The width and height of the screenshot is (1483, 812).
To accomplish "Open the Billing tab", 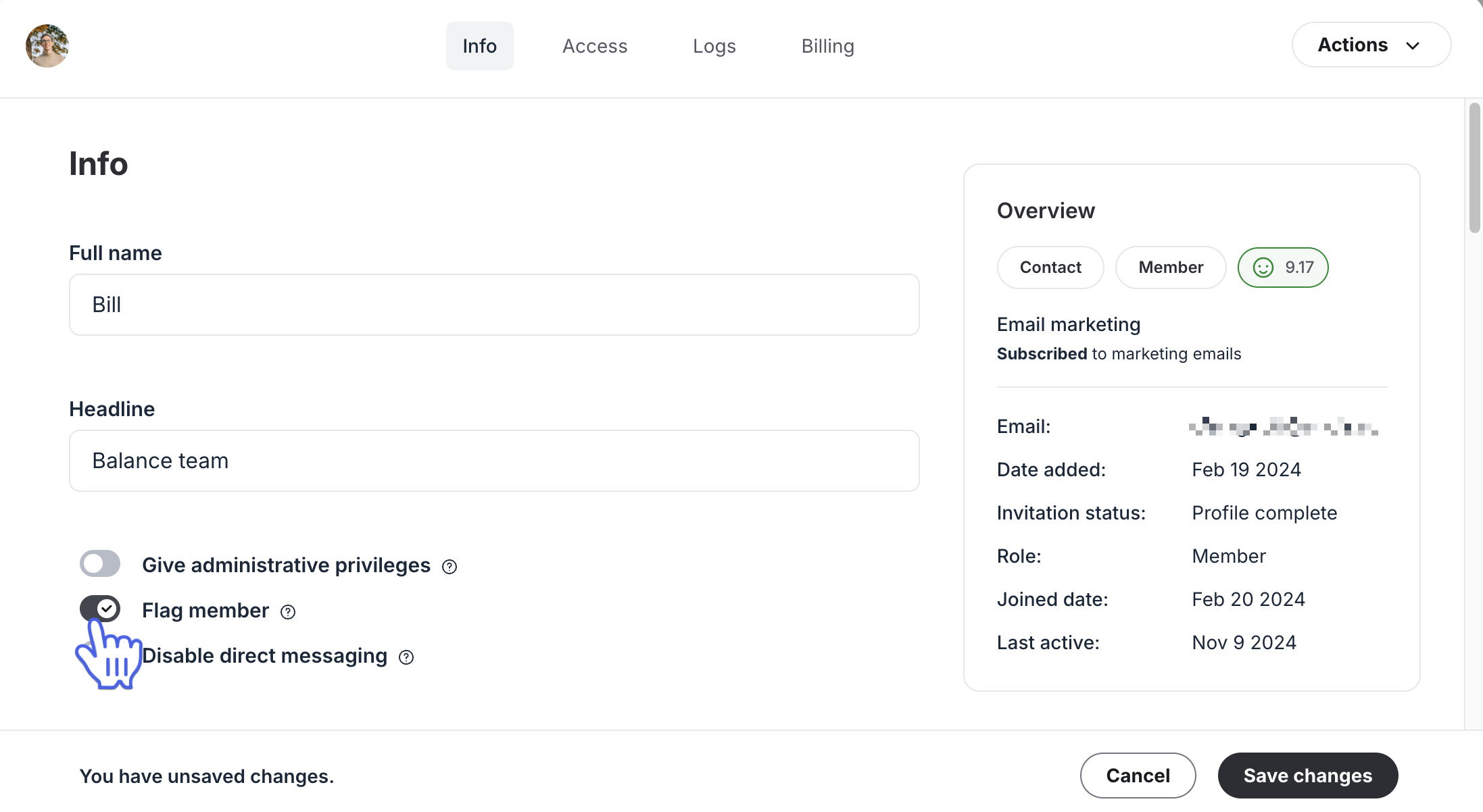I will tap(828, 45).
